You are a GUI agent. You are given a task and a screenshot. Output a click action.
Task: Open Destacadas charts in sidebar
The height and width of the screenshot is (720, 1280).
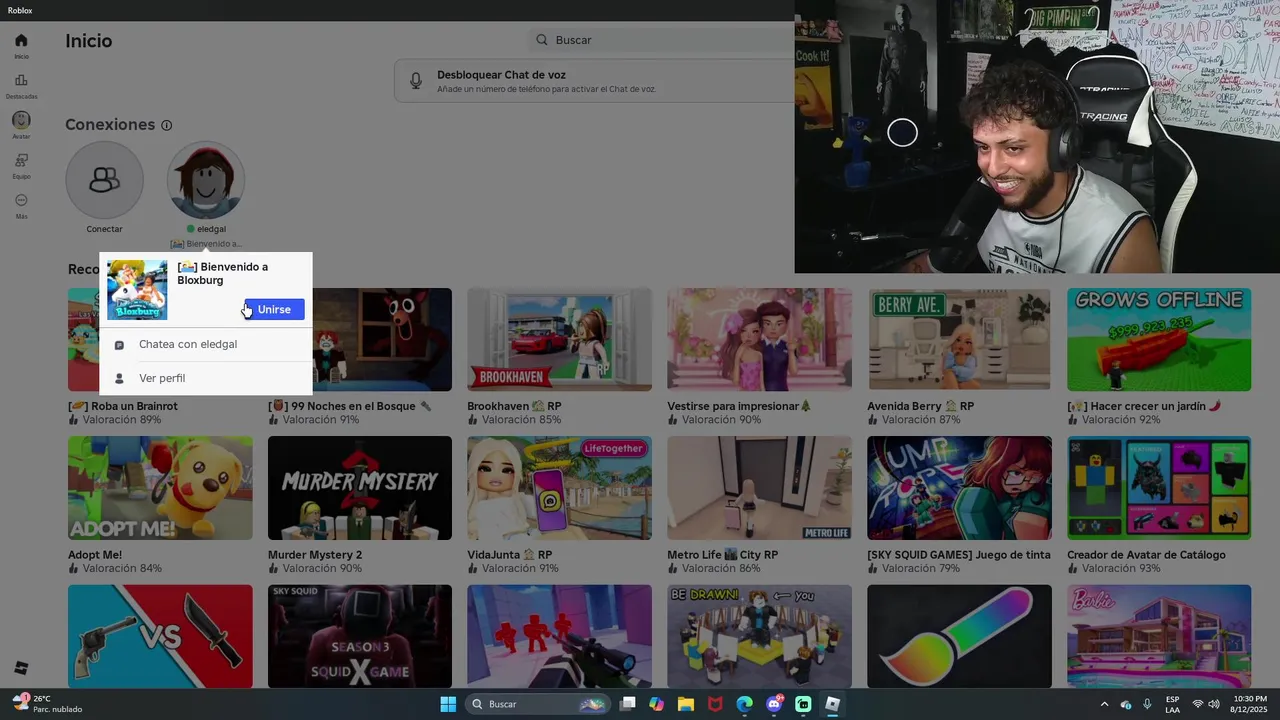21,86
